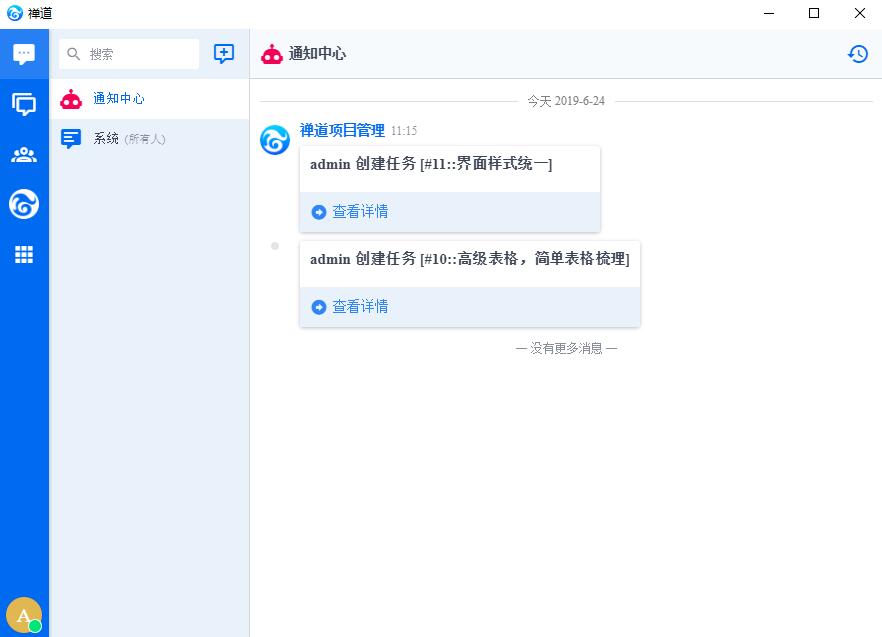
Task: Click the 通知中心 header title
Action: click(317, 54)
